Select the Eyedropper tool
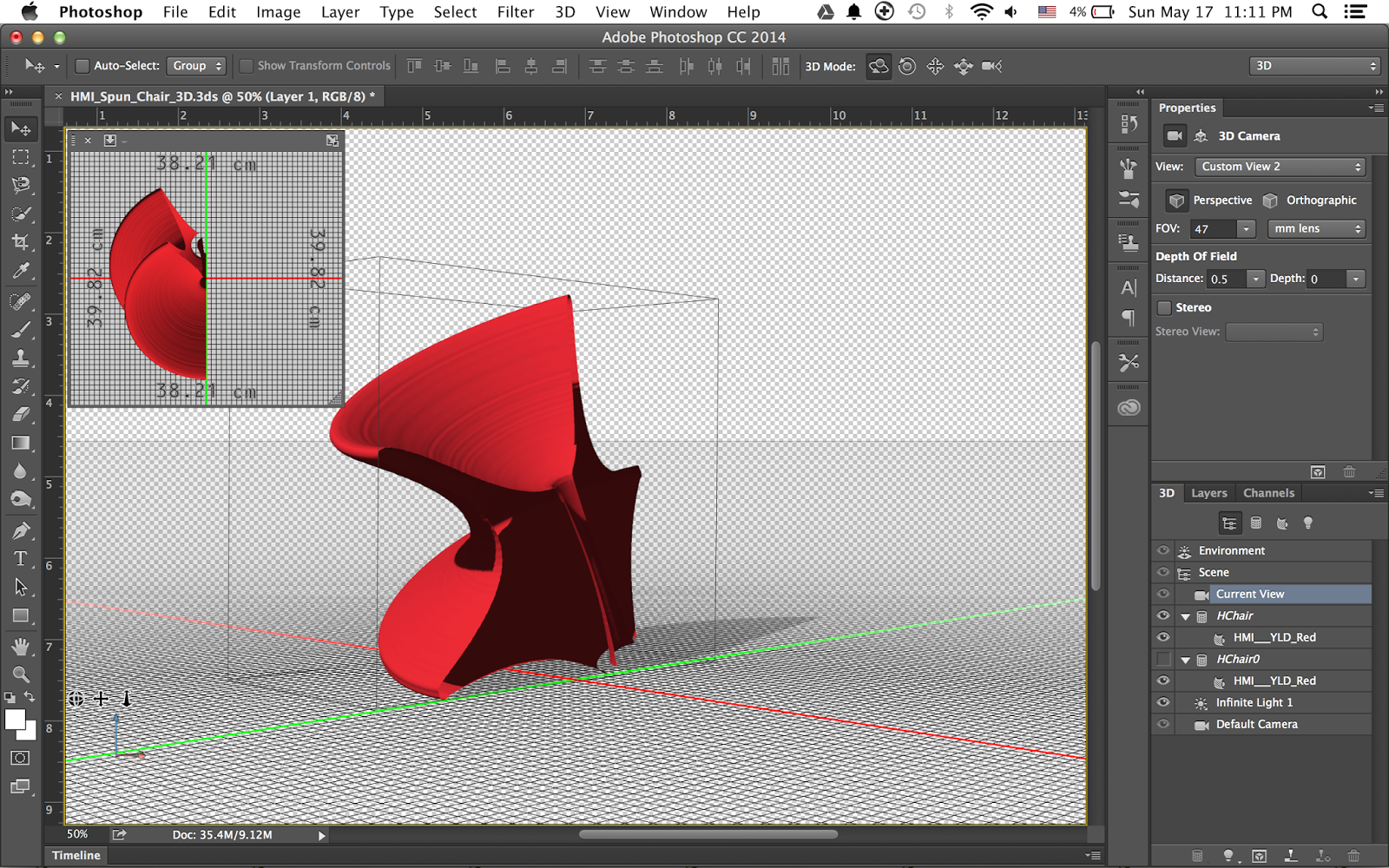1389x868 pixels. point(21,271)
